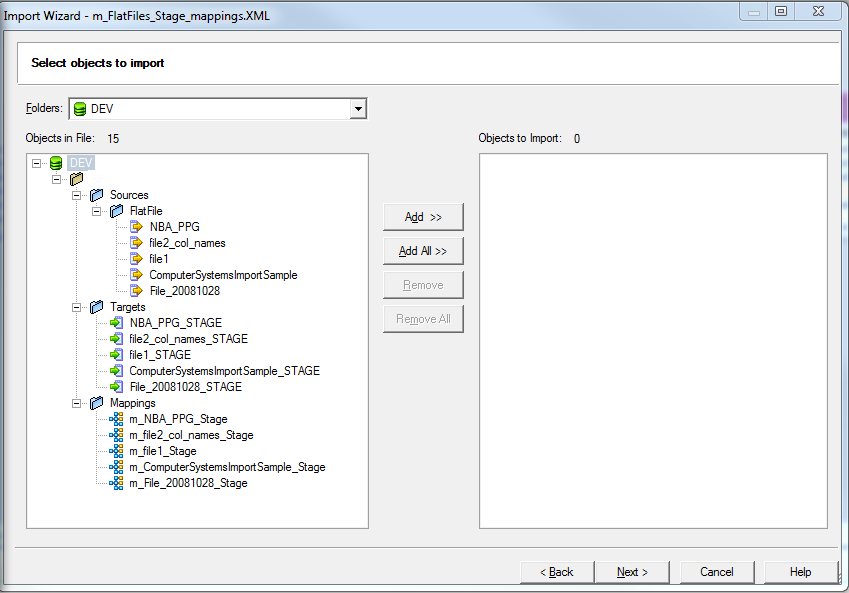The image size is (849, 593).
Task: Select the m_NBA_PPG_Stage mapping icon
Action: click(x=117, y=419)
